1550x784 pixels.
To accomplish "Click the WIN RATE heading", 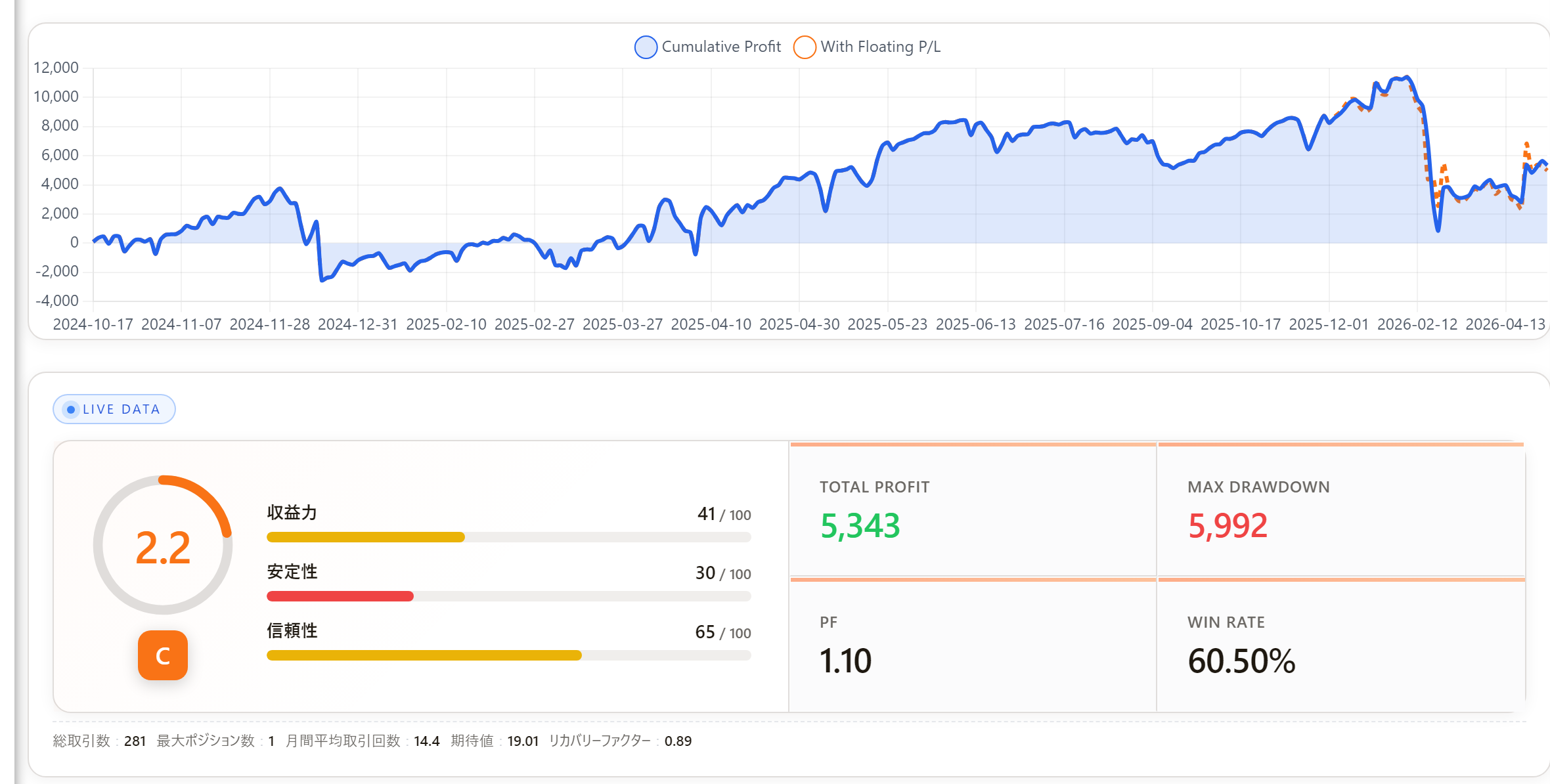I will (1226, 622).
